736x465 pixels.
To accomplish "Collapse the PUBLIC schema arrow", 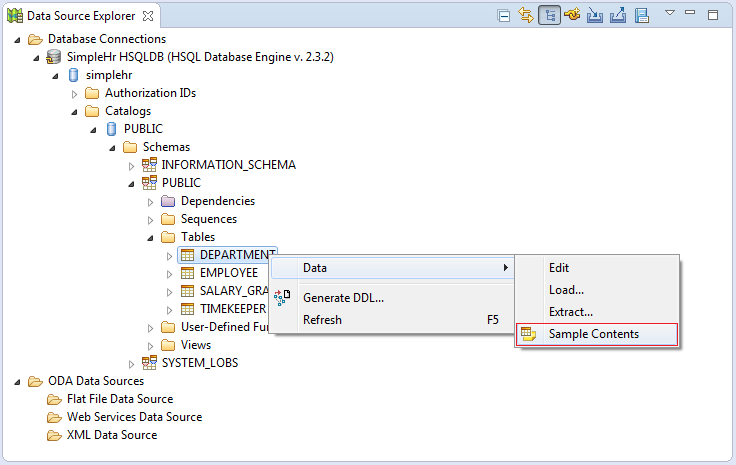I will tap(131, 184).
